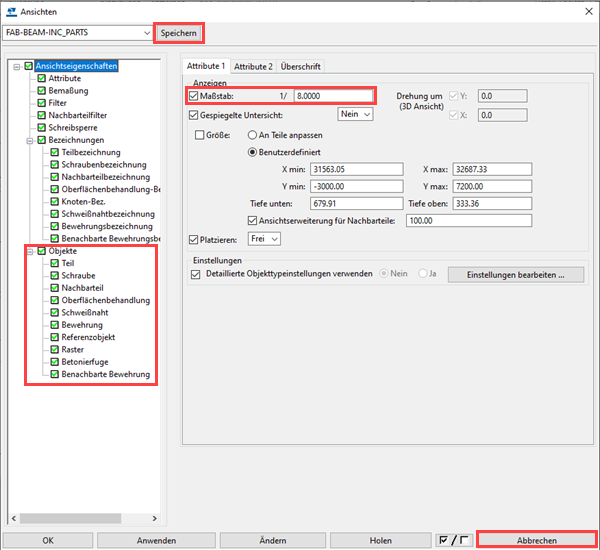Image resolution: width=600 pixels, height=550 pixels.
Task: Select the Raster tree node icon
Action: (x=55, y=350)
